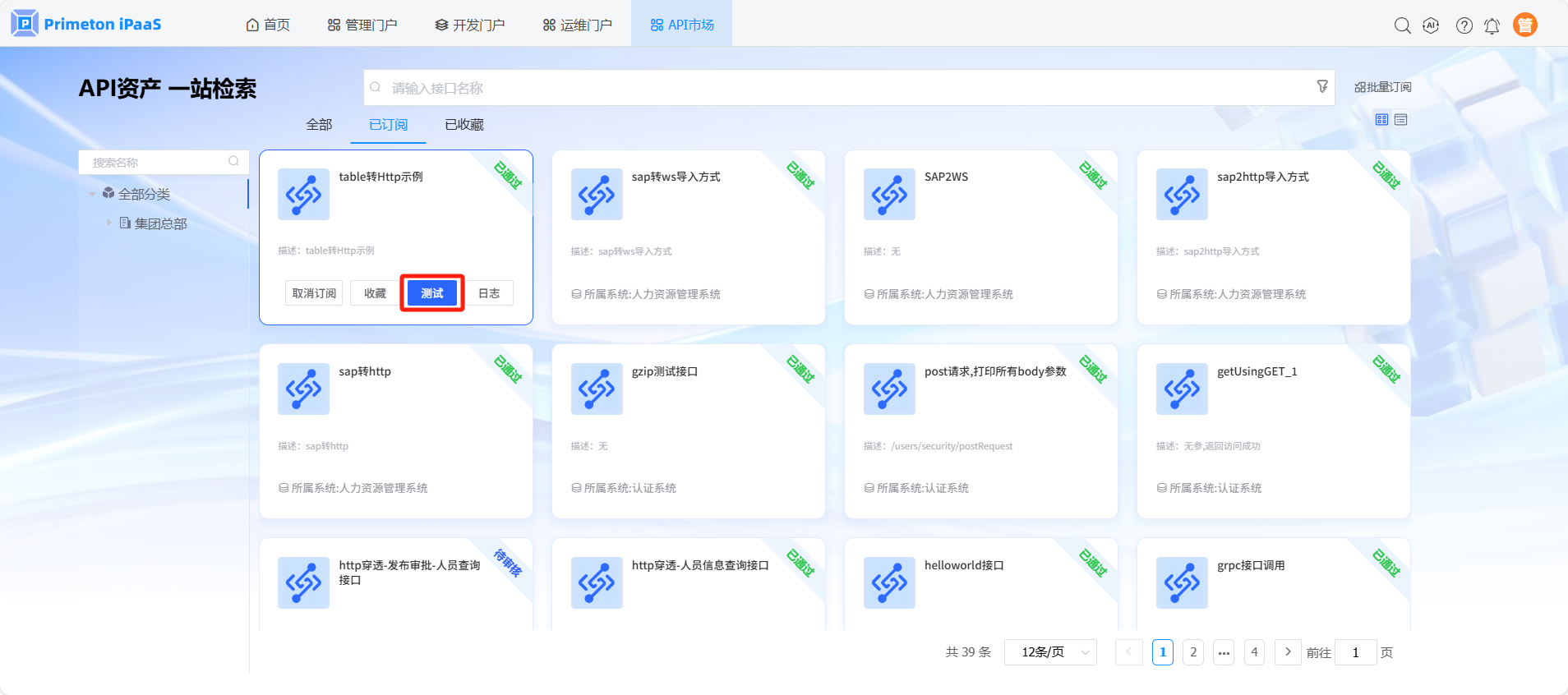1568x695 pixels.
Task: Open the help question mark icon
Action: pyautogui.click(x=1464, y=25)
